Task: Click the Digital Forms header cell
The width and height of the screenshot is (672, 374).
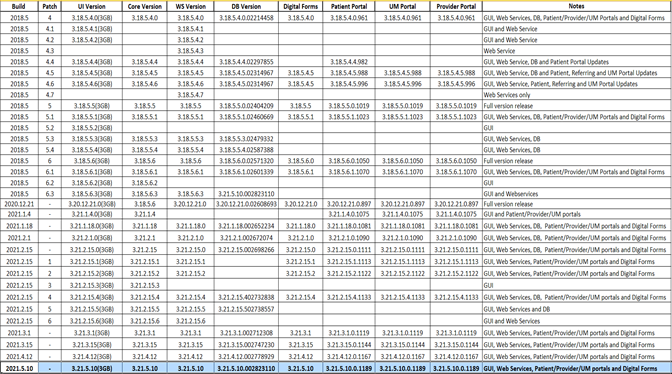Action: pos(300,6)
